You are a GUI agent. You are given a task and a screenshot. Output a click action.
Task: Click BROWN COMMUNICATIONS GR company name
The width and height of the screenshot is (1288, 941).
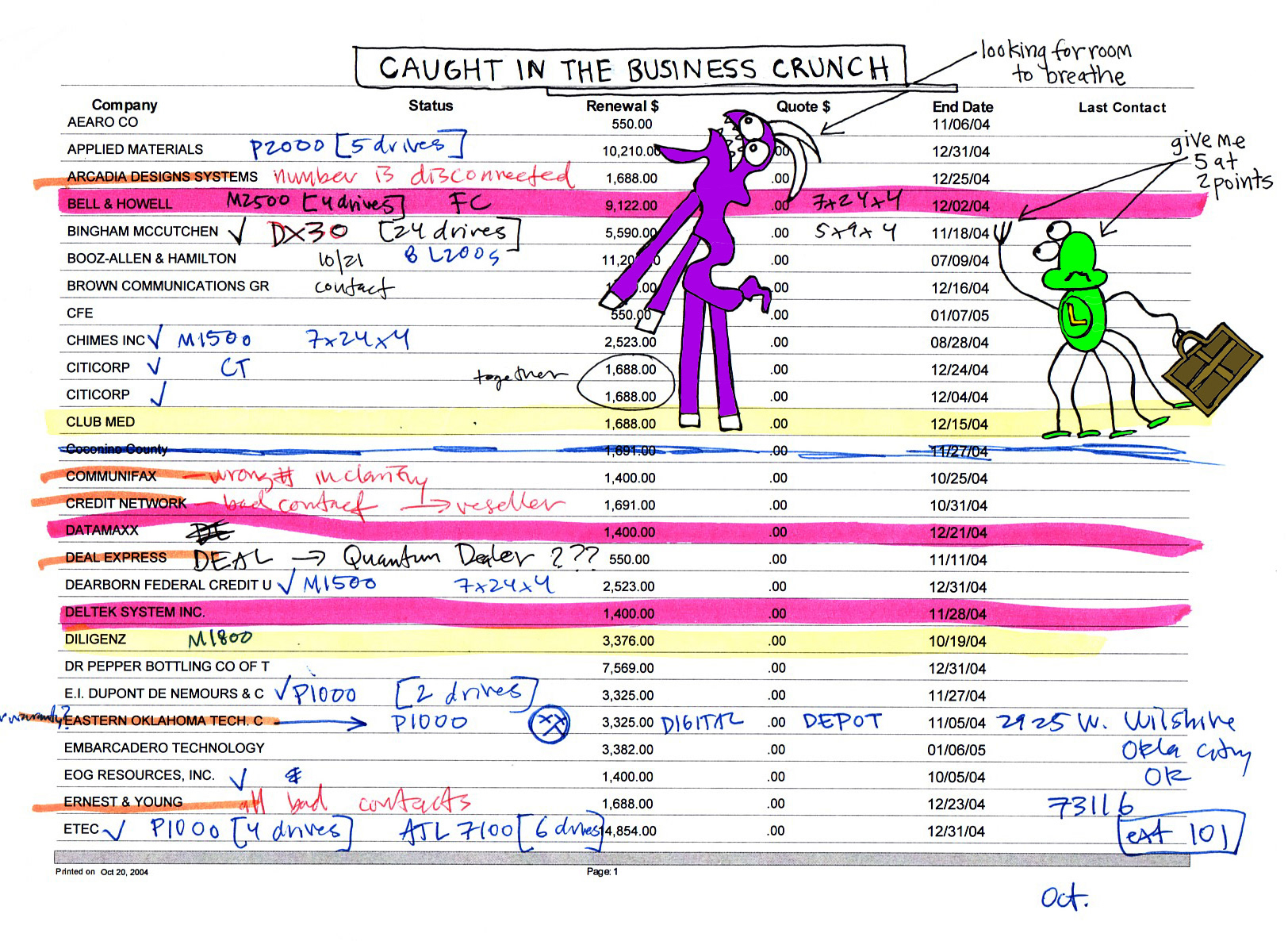168,286
